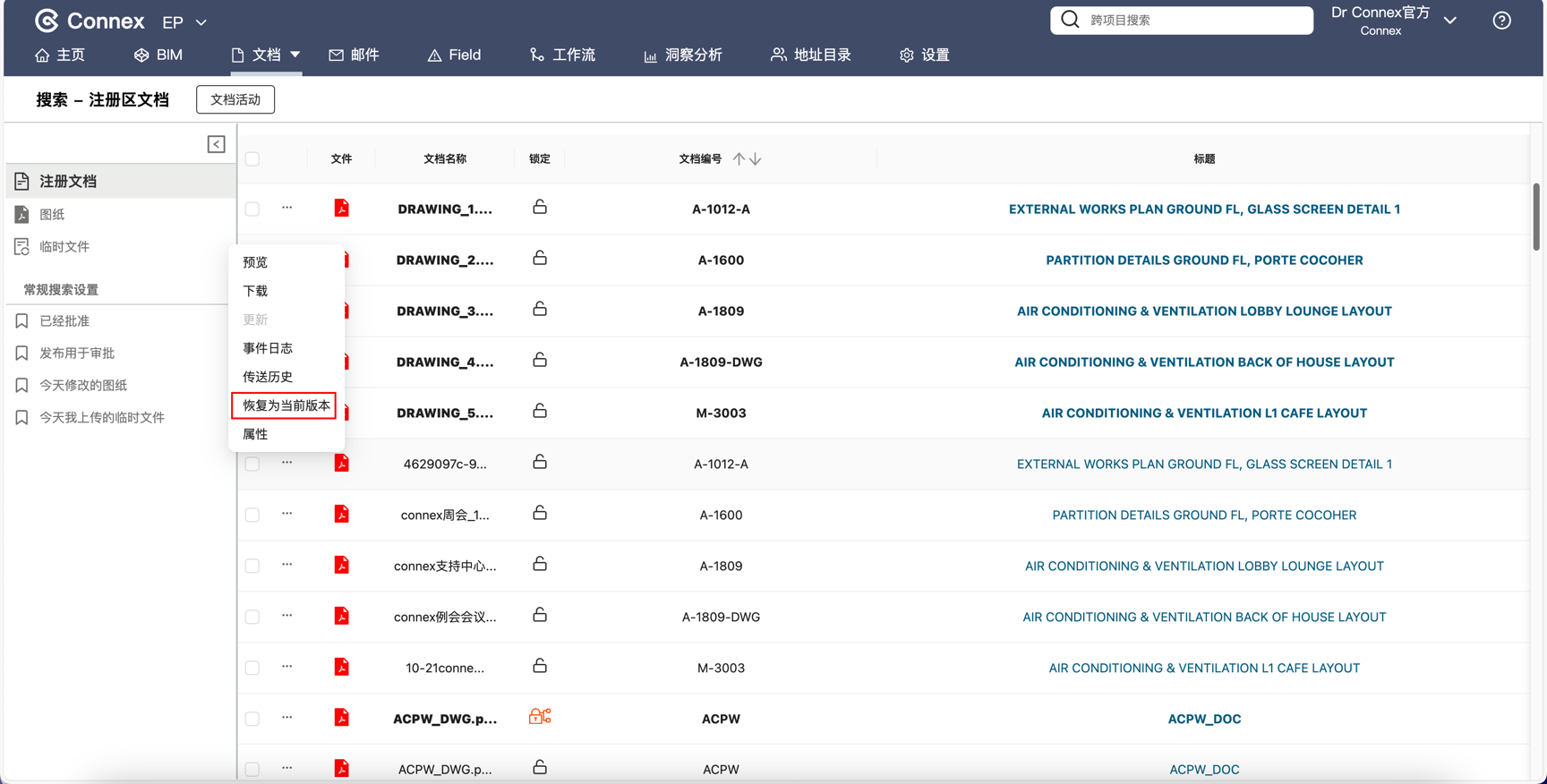Screen dimensions: 1547x784
Task: Click the 已经批准 bookmark saved search
Action: [x=64, y=320]
